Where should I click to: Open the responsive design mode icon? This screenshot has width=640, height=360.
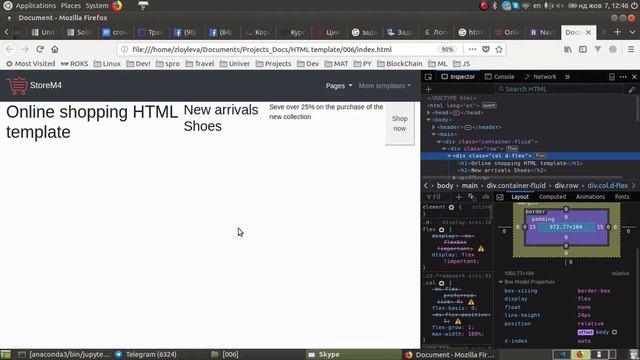[611, 77]
